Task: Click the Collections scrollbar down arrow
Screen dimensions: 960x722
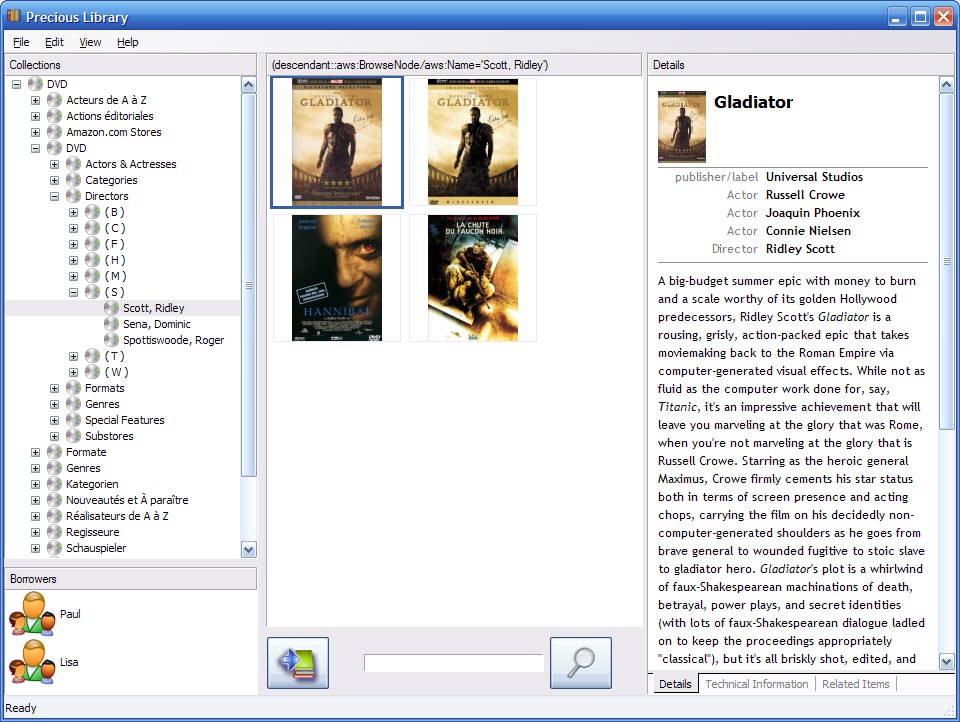Action: [x=249, y=549]
